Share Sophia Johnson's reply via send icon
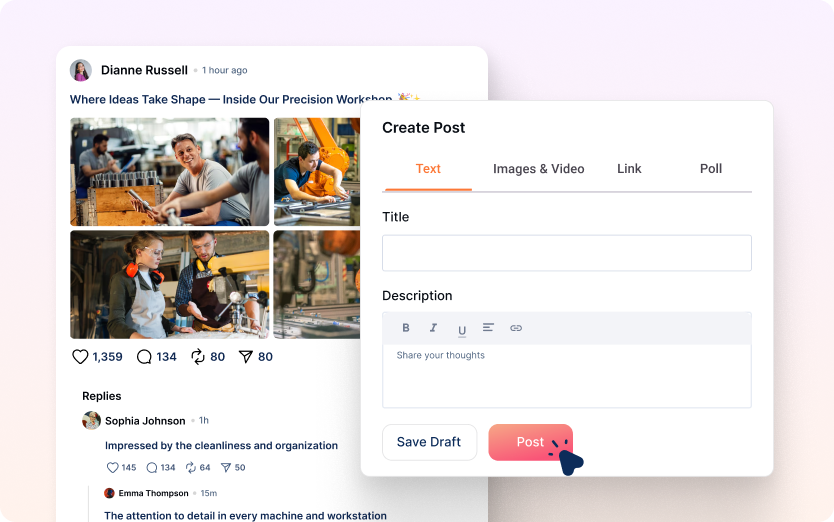Image resolution: width=834 pixels, height=522 pixels. [226, 467]
